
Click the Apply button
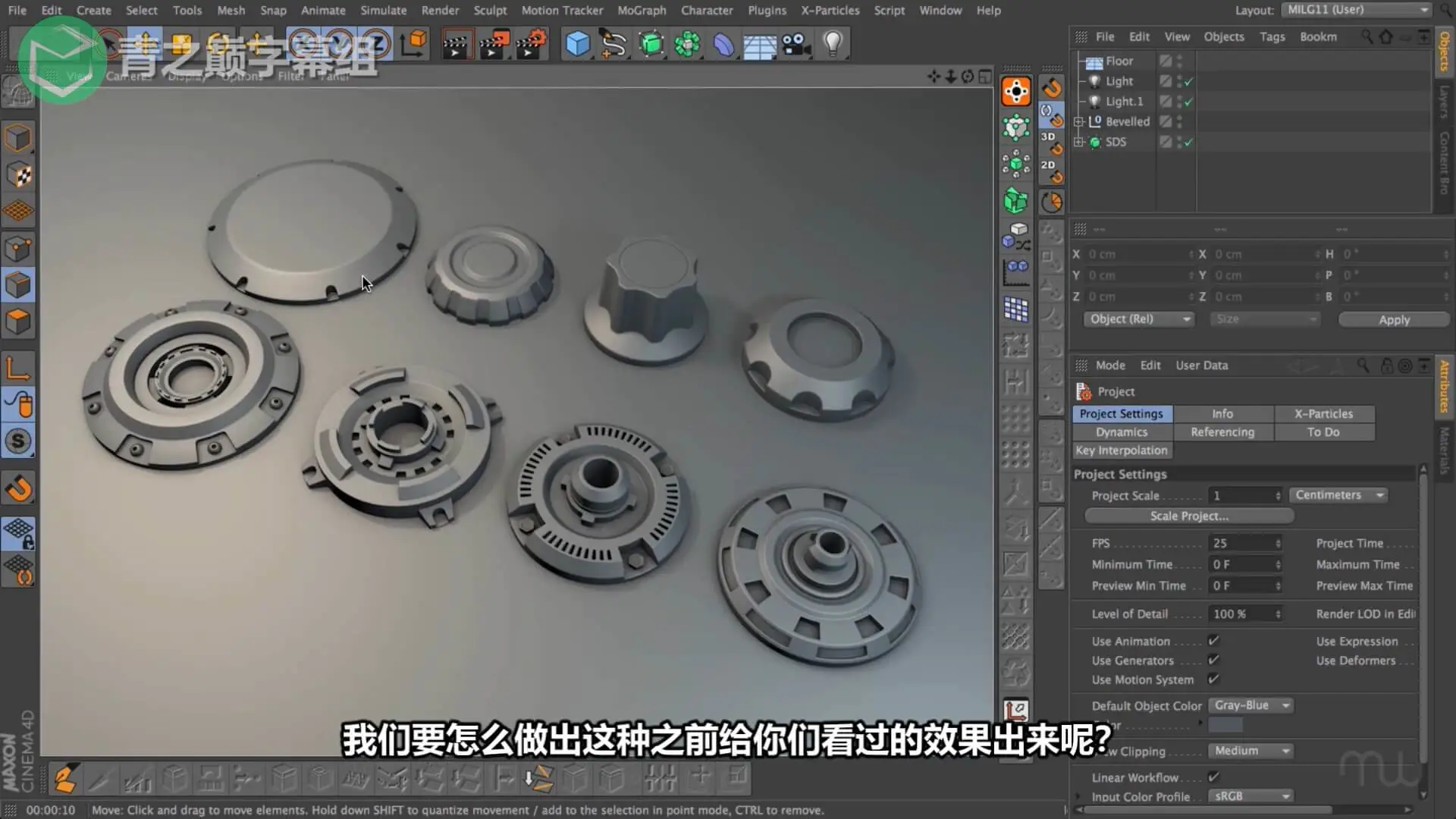[x=1394, y=320]
